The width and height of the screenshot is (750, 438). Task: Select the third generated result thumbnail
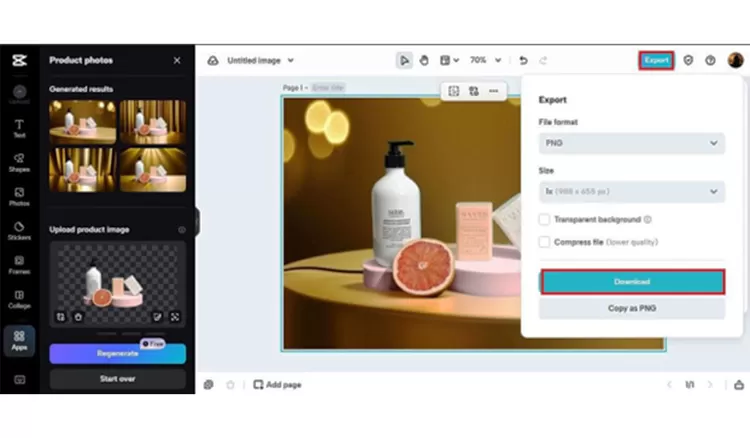pyautogui.click(x=82, y=170)
